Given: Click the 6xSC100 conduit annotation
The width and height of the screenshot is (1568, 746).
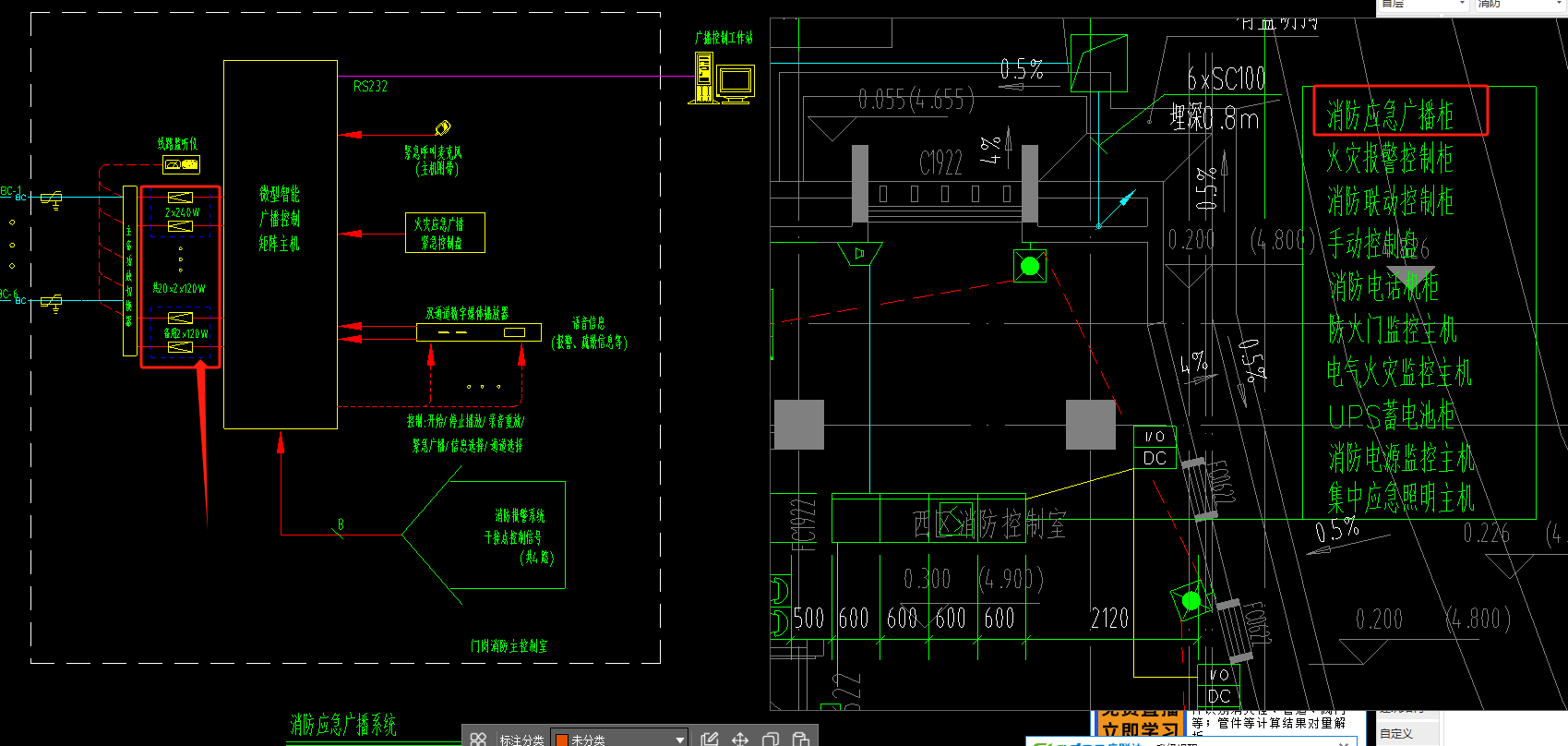Looking at the screenshot, I should [1227, 79].
